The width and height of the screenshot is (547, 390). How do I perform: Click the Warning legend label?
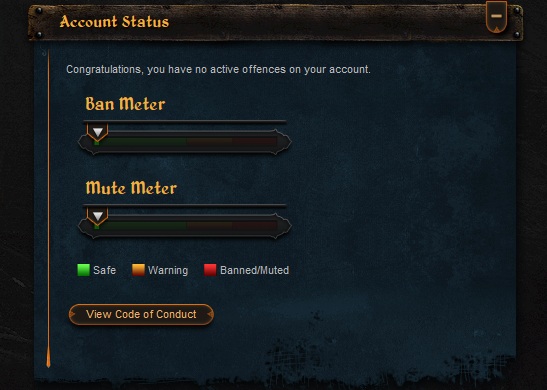click(x=168, y=270)
